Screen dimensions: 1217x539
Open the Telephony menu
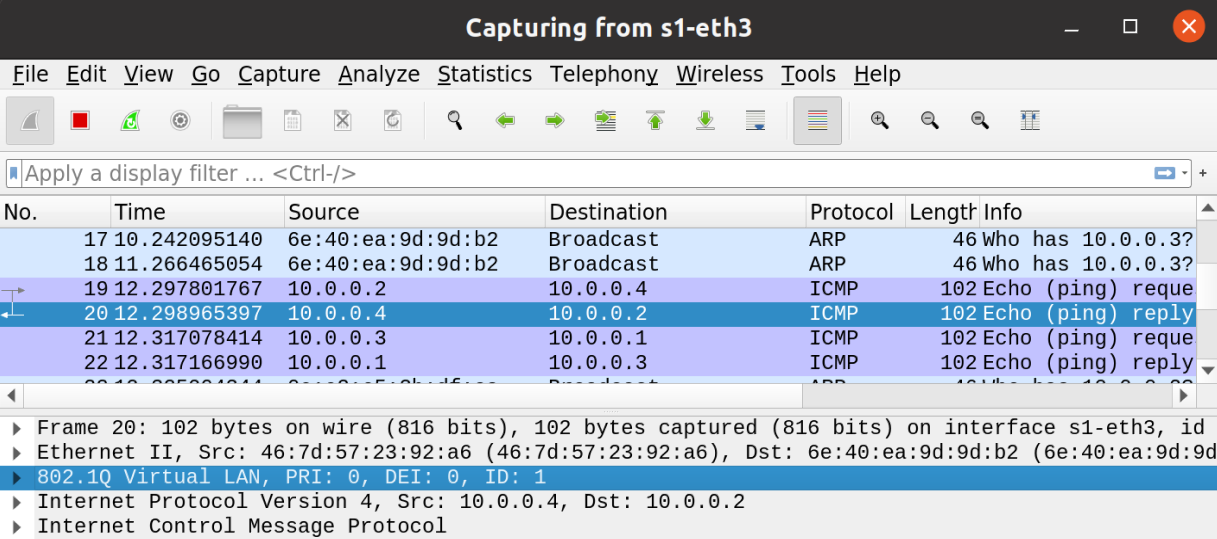(604, 74)
